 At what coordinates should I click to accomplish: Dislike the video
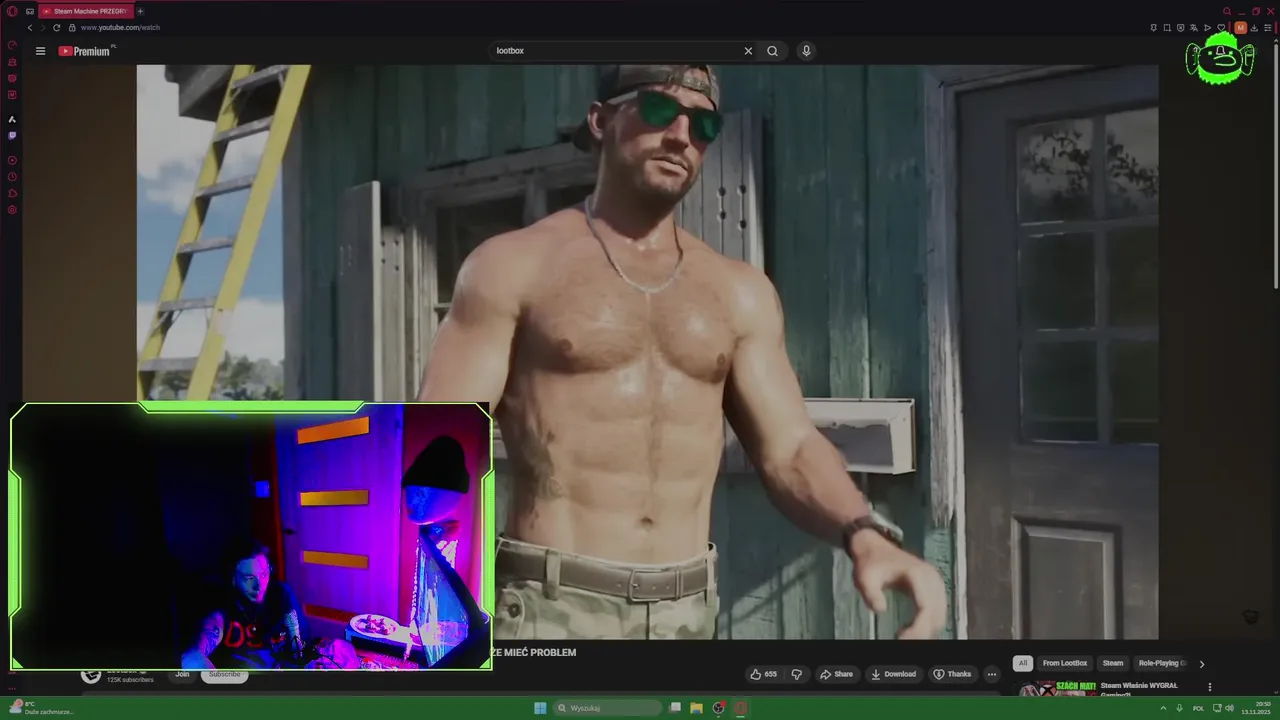point(797,674)
